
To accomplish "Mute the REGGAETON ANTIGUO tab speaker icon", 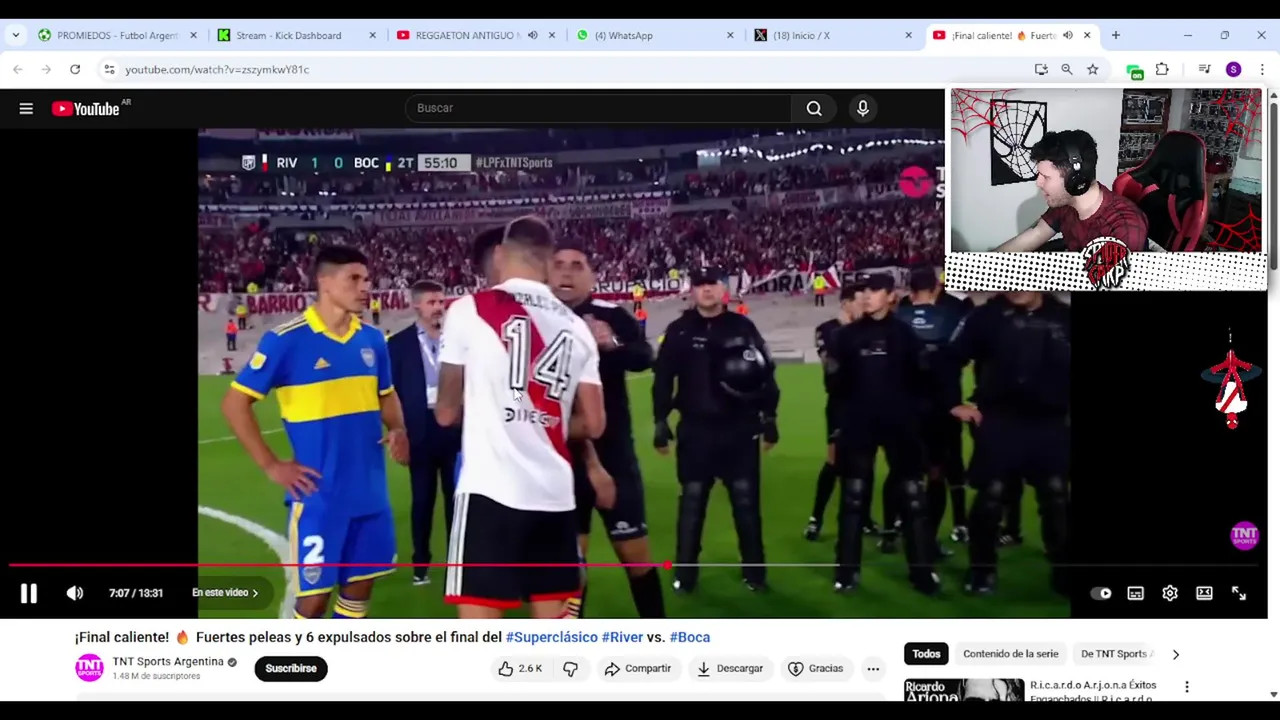I will click(x=533, y=35).
